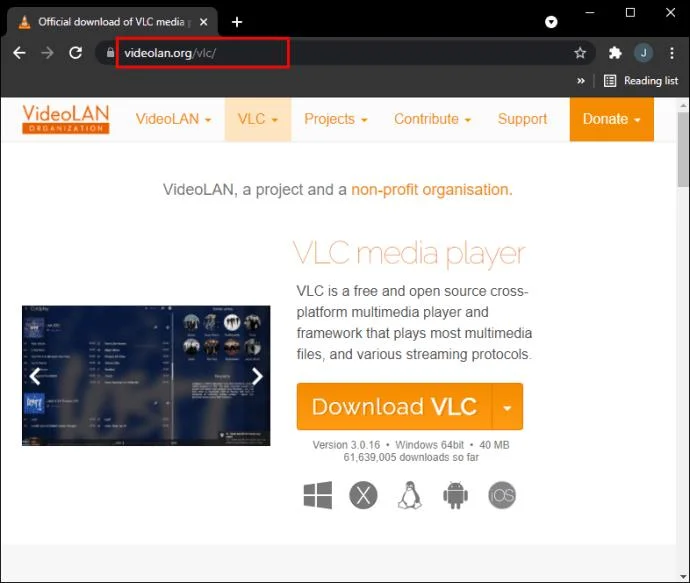Open the Contribute menu
The height and width of the screenshot is (583, 690).
tap(432, 119)
